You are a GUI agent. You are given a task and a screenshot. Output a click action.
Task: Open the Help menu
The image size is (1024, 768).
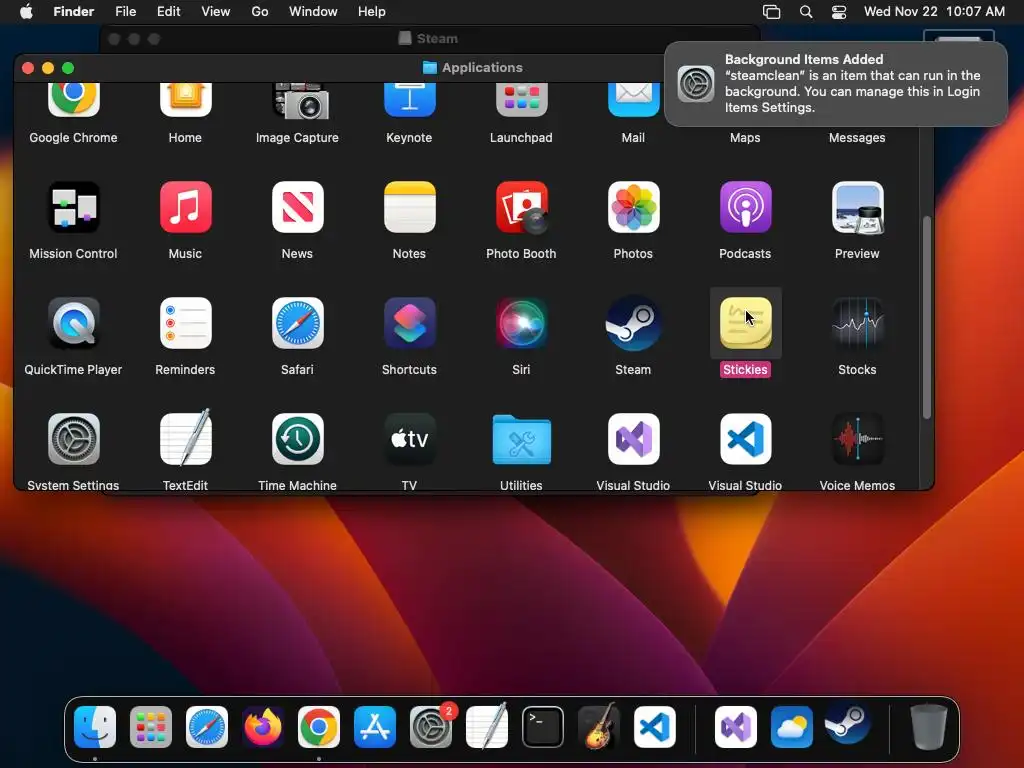click(x=372, y=12)
